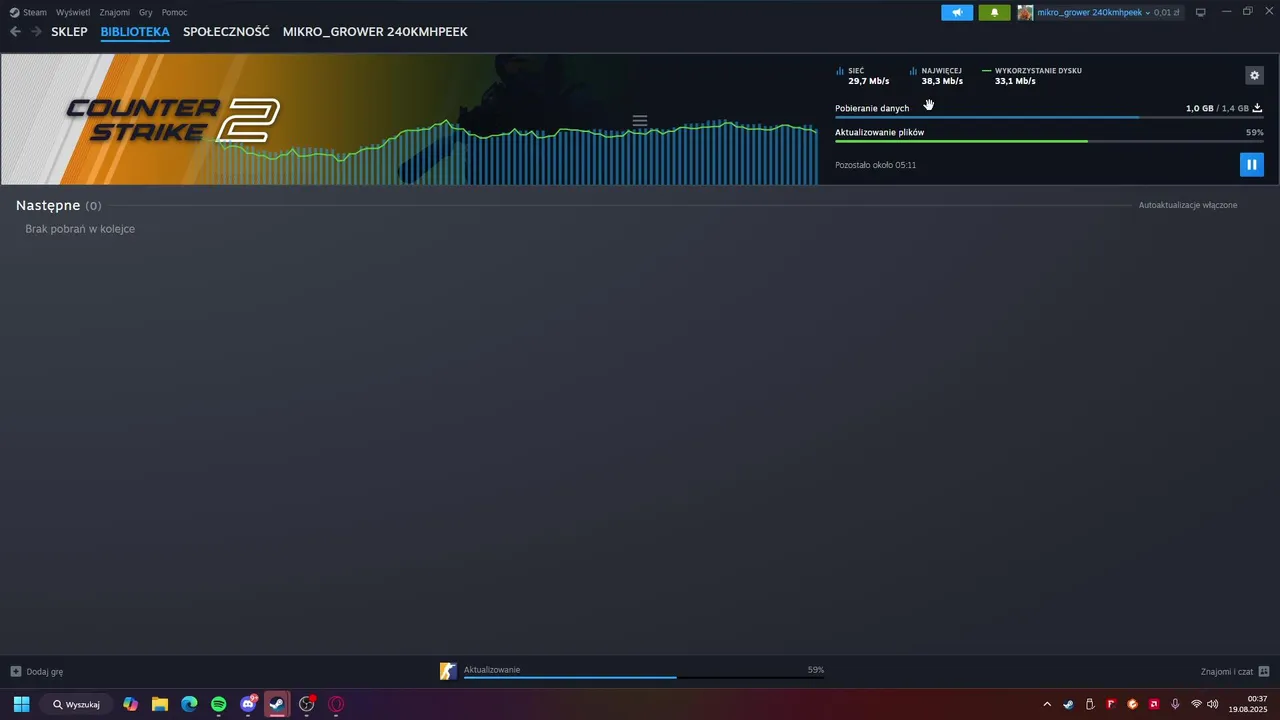The image size is (1280, 720).
Task: Open the Wyświetl menu
Action: coord(72,12)
